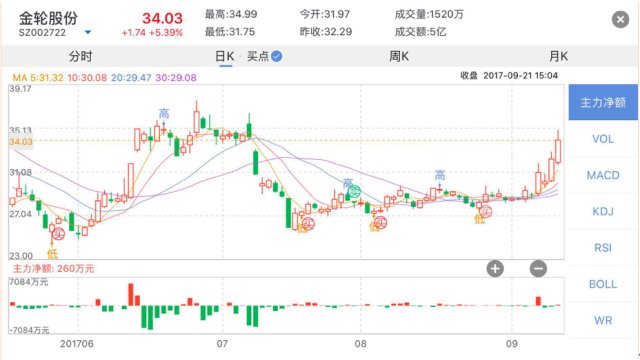
Task: Select the highlighted 主力净额 indicator
Action: point(603,102)
